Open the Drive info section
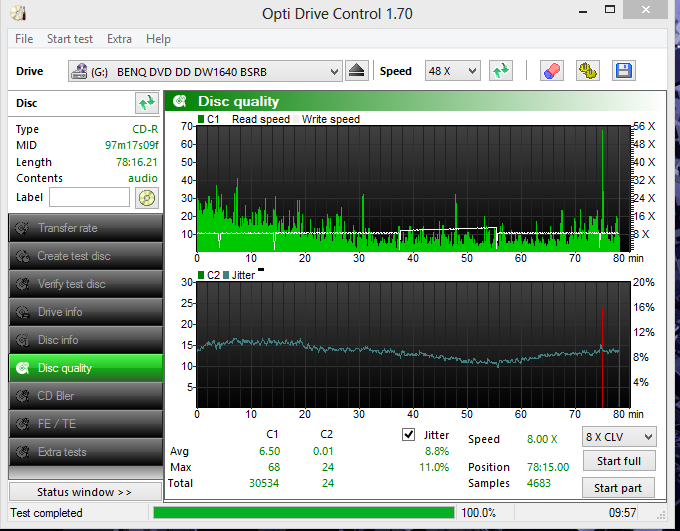Screen dimensions: 680x531 pos(86,312)
